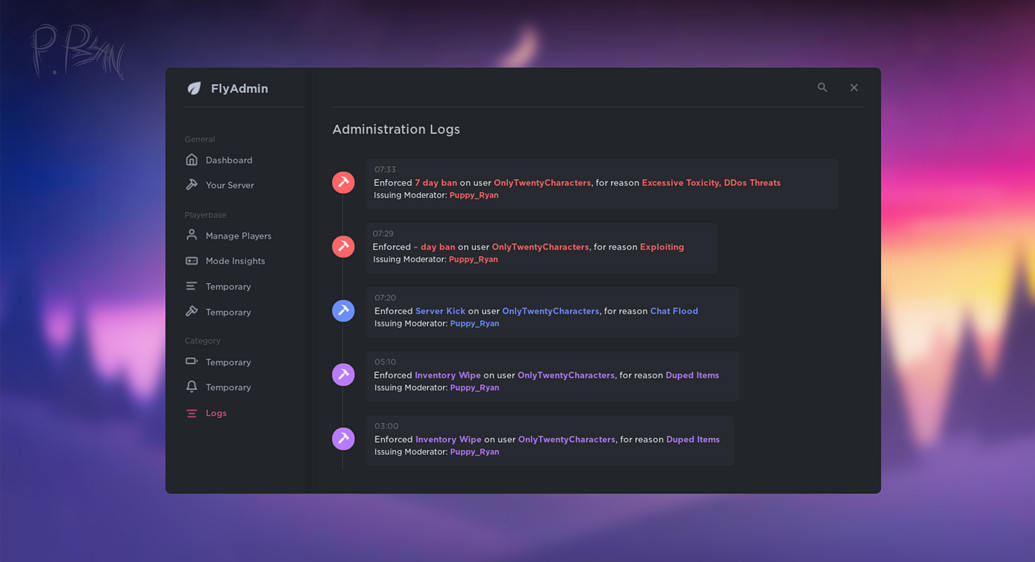Click the 03:00 timestamp
The width and height of the screenshot is (1035, 562).
click(x=386, y=426)
